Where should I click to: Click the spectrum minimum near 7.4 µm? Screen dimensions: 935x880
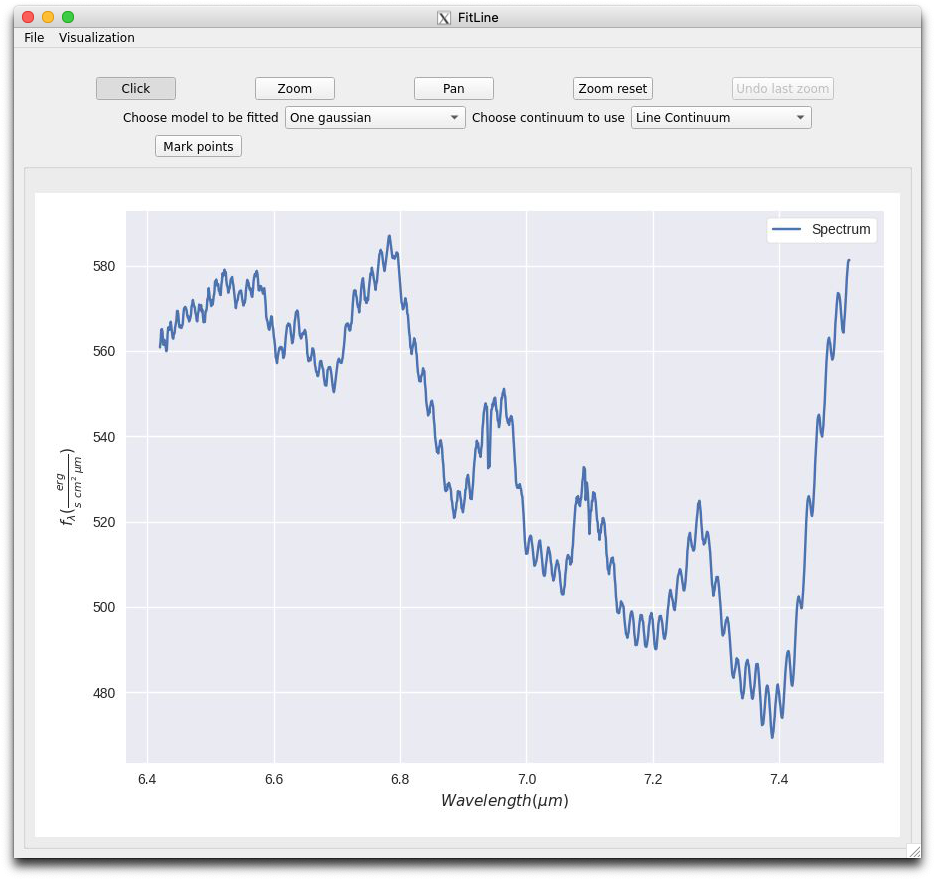pyautogui.click(x=772, y=737)
